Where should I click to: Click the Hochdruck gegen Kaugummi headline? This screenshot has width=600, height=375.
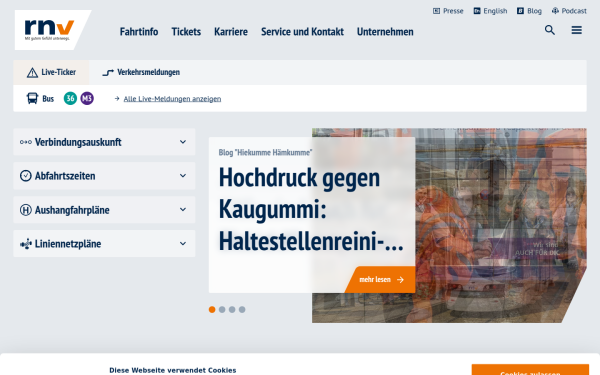[311, 209]
